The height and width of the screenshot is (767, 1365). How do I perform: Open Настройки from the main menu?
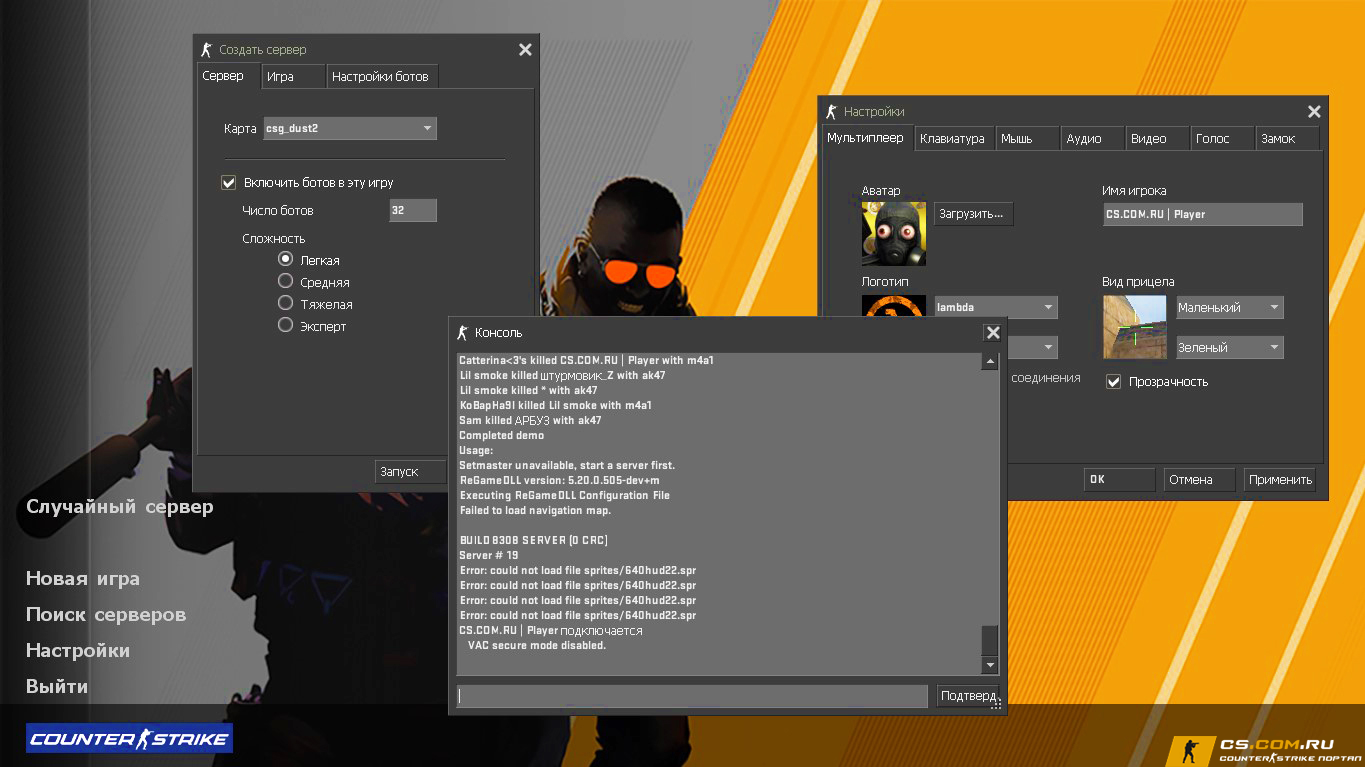[78, 650]
